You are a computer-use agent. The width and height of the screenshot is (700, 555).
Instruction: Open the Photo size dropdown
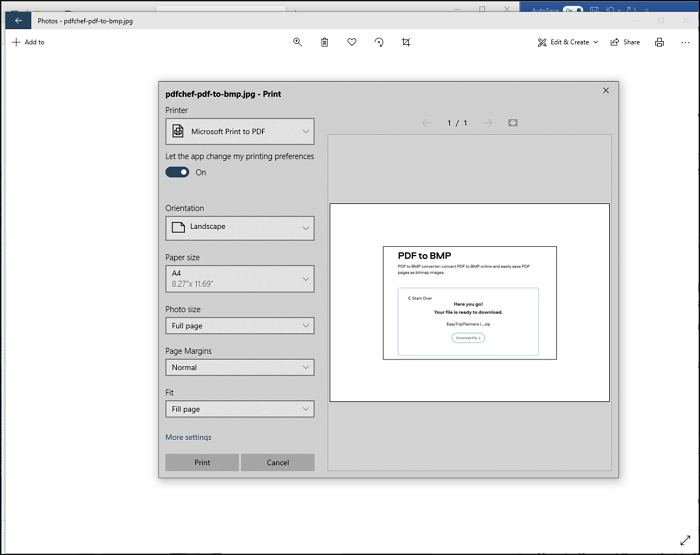(239, 326)
